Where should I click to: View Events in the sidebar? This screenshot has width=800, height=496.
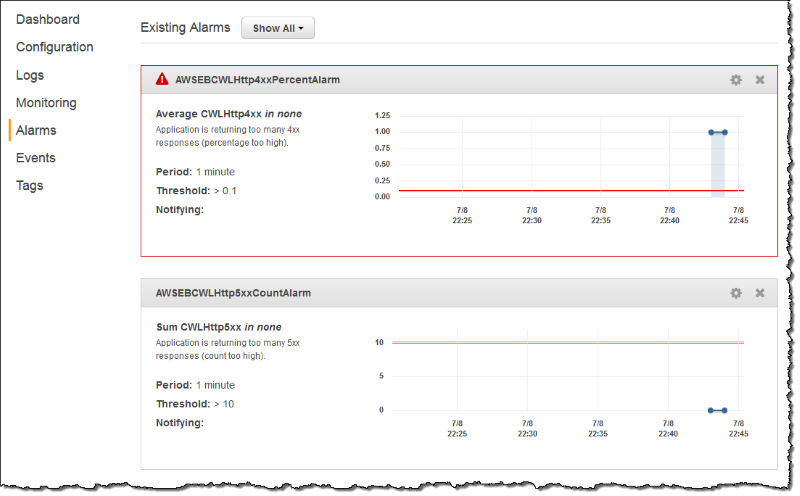36,158
